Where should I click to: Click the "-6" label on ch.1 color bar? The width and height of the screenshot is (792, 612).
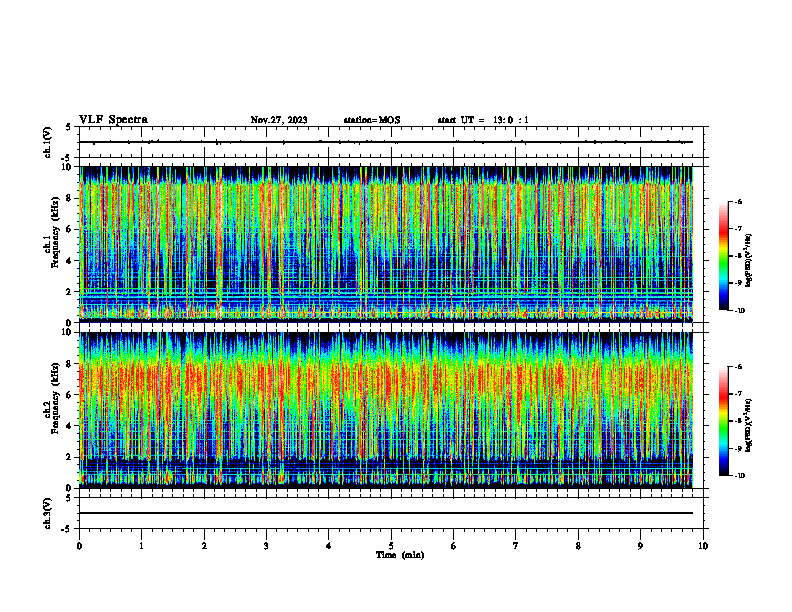738,202
